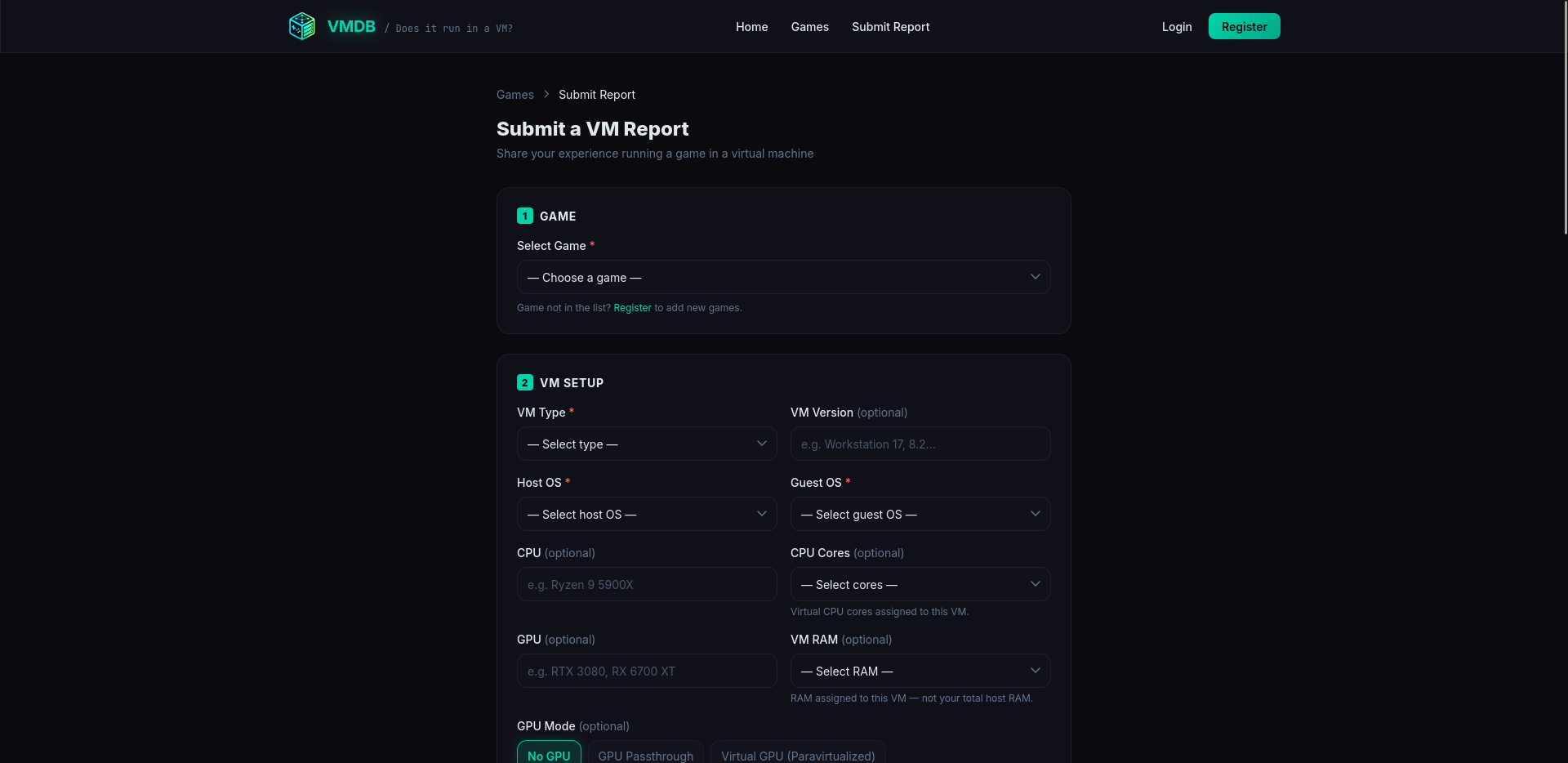Click the VMDB cube logo

[301, 25]
